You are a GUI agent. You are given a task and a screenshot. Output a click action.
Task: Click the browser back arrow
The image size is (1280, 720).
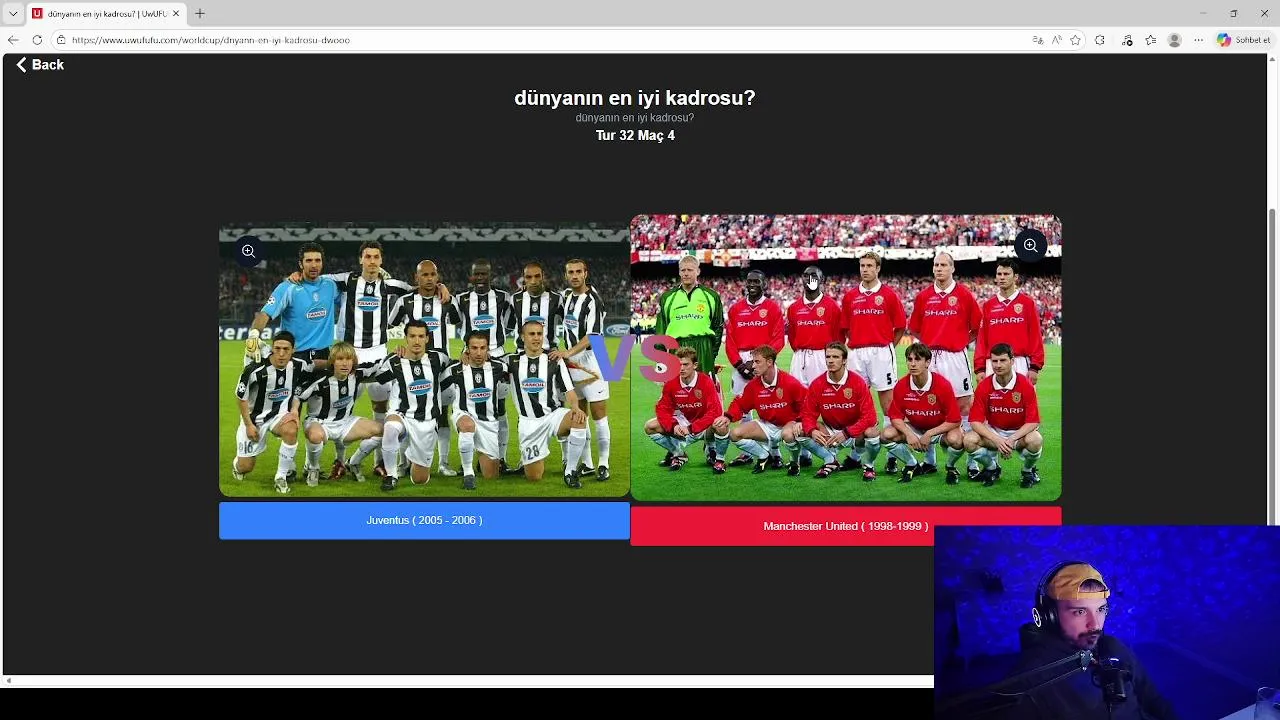pos(13,40)
